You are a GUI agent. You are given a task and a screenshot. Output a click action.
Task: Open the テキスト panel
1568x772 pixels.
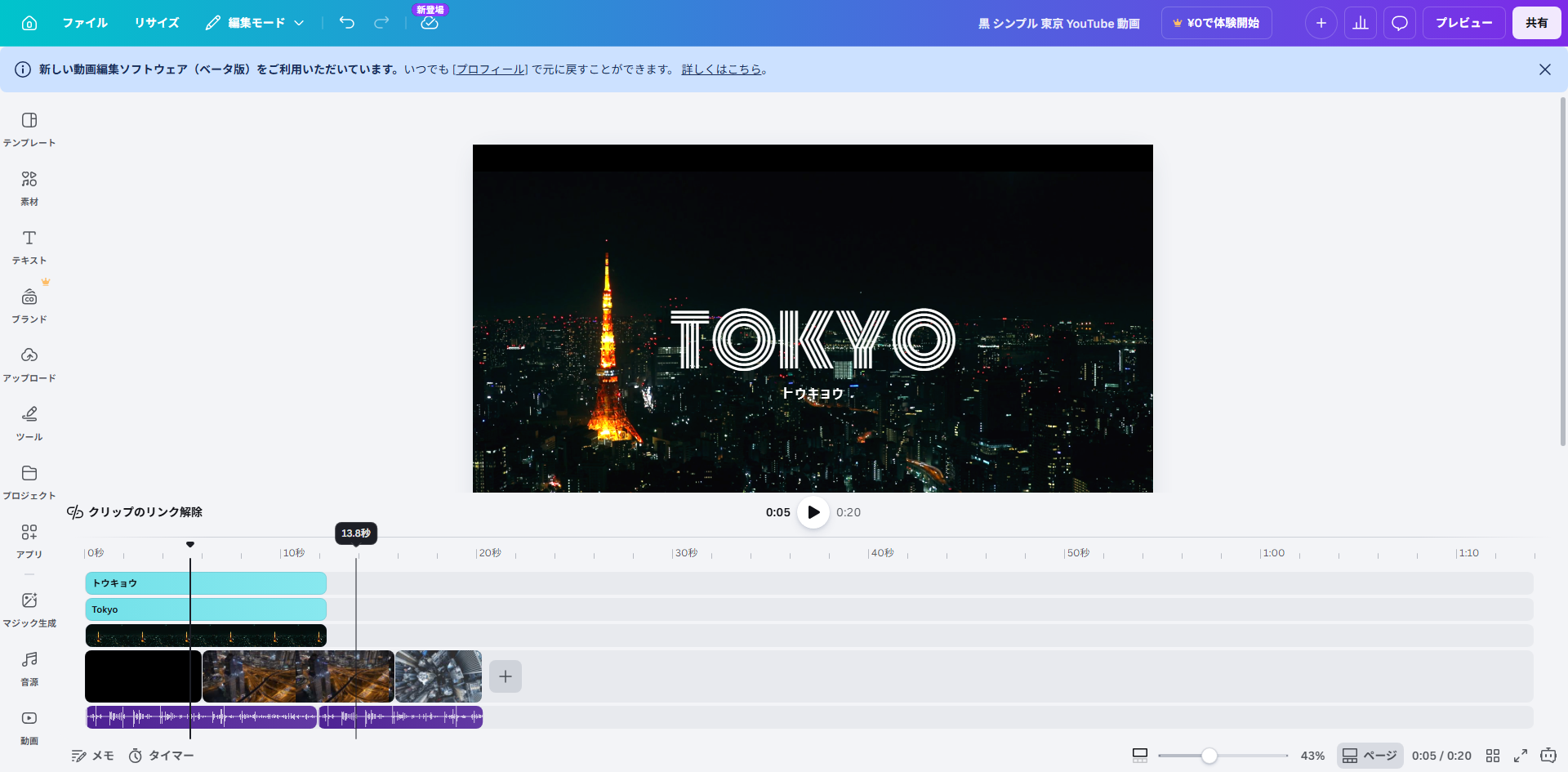[x=29, y=247]
